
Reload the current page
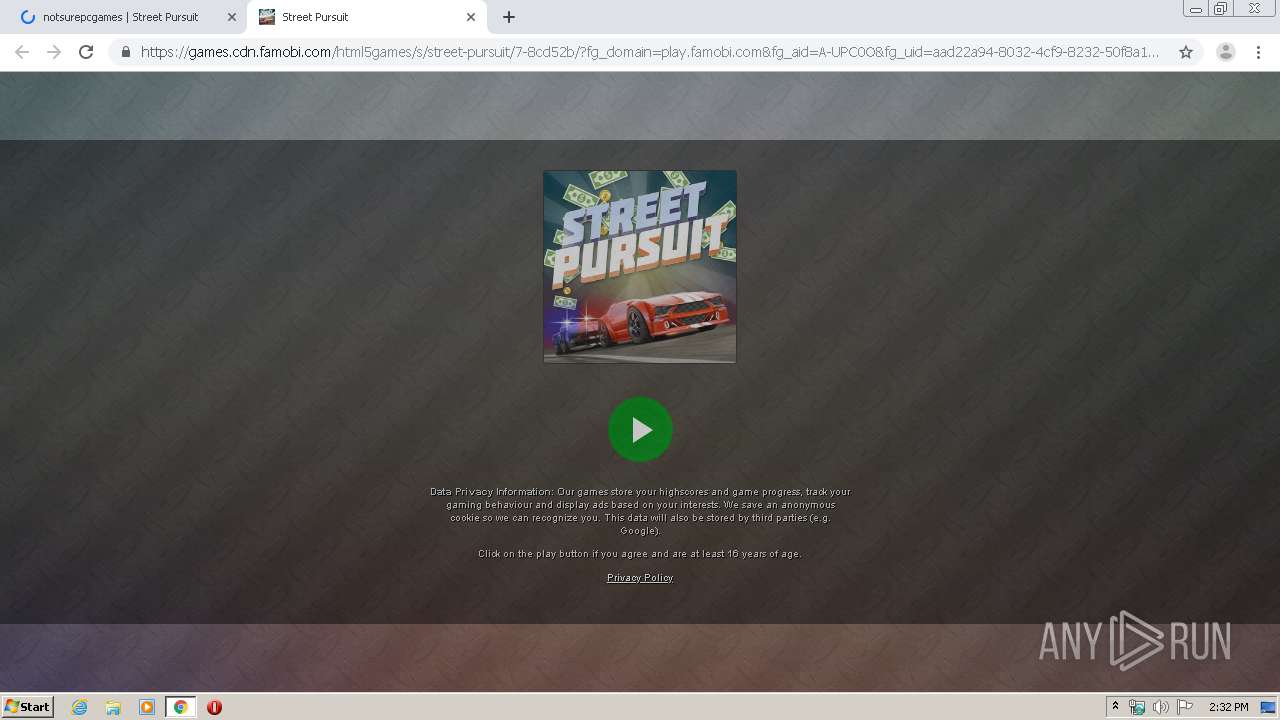pos(86,52)
